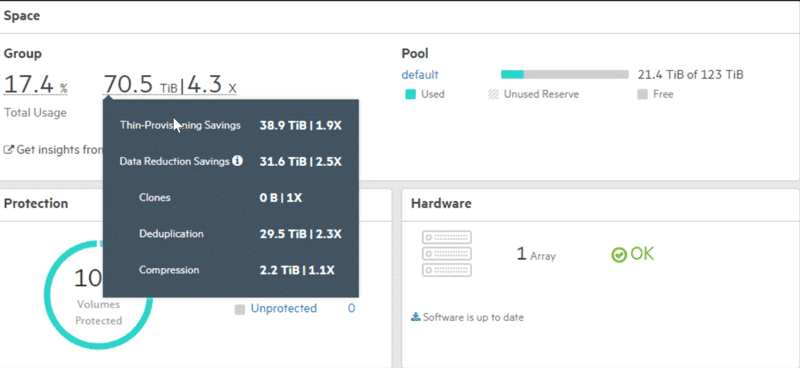Click the Unprotected count 0

[352, 309]
